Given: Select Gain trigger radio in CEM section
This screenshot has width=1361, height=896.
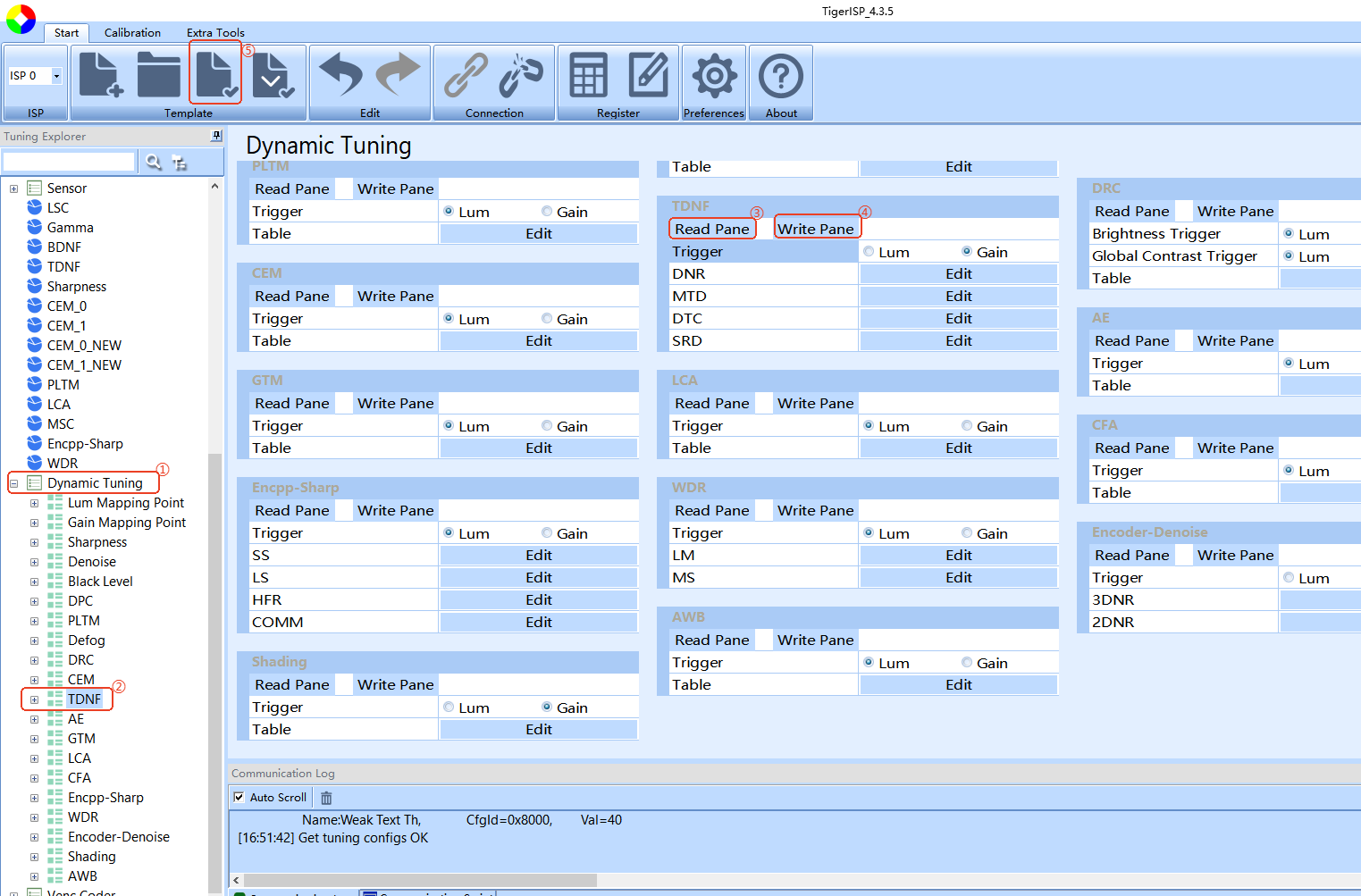Looking at the screenshot, I should pos(547,319).
